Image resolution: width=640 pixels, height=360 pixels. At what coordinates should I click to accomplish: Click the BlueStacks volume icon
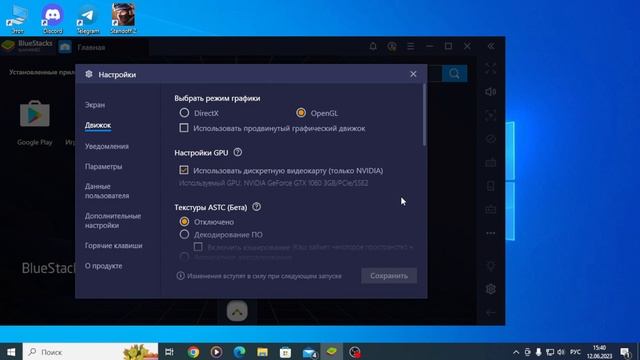pyautogui.click(x=491, y=92)
